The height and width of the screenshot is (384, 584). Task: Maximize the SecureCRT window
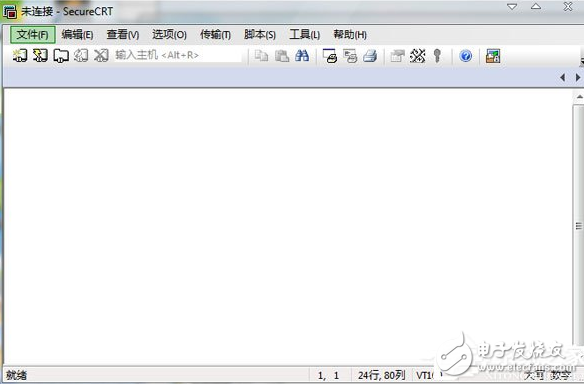tap(536, 6)
